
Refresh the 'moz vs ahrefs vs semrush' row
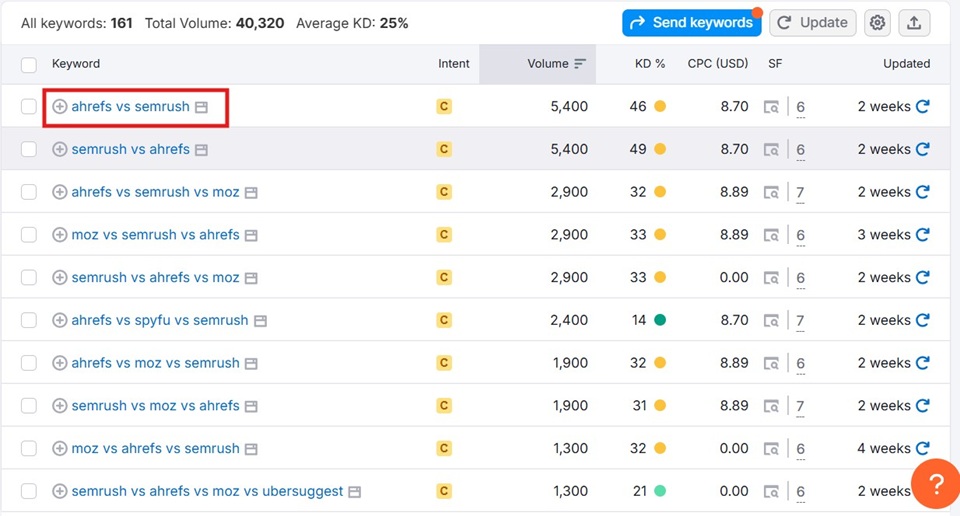click(x=923, y=449)
